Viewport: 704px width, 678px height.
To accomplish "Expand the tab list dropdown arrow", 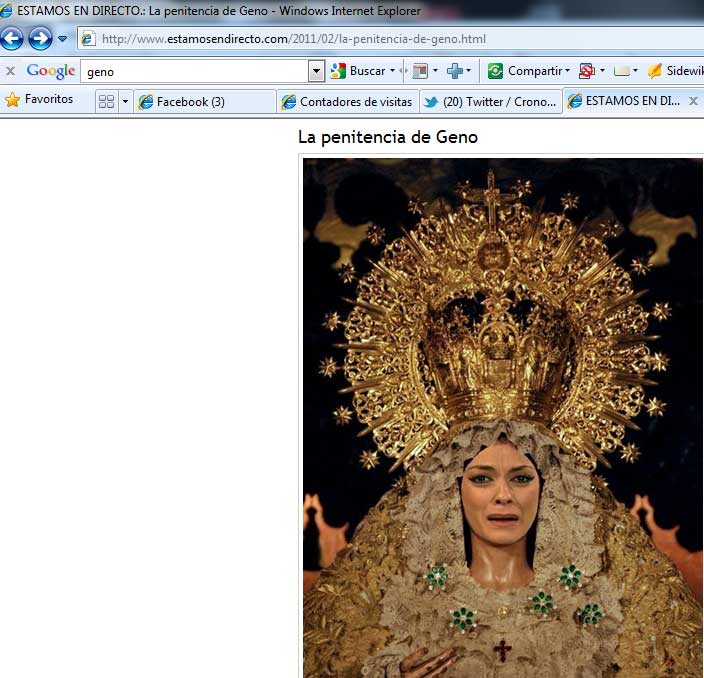I will pyautogui.click(x=125, y=101).
